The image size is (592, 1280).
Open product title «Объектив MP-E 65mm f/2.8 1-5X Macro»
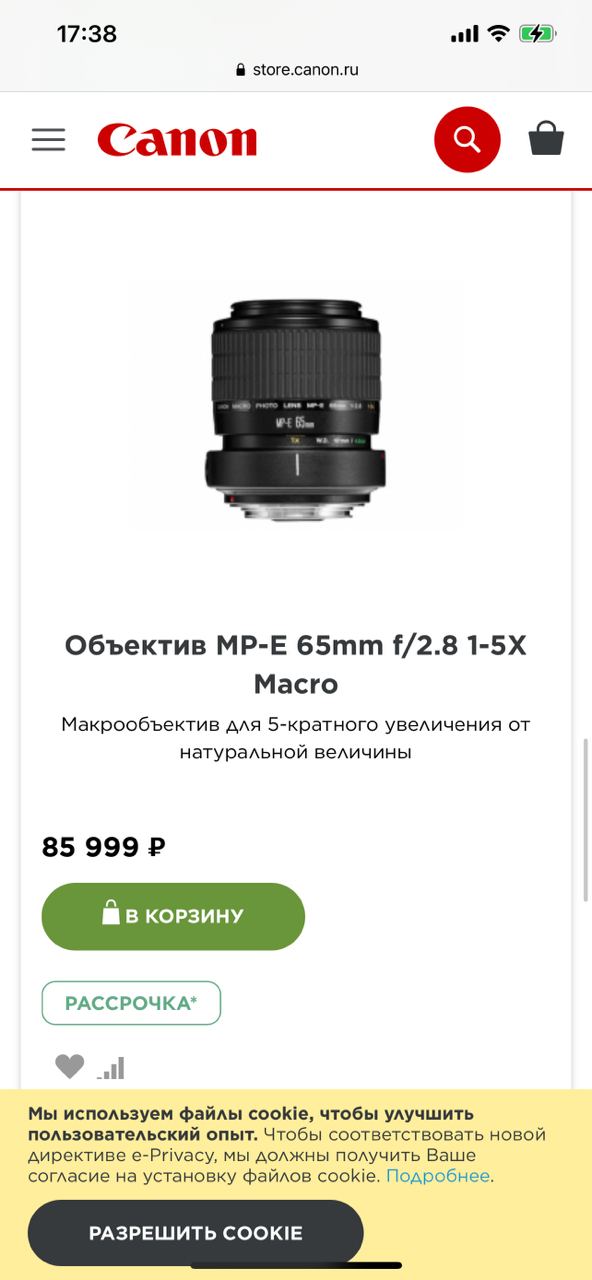click(296, 665)
